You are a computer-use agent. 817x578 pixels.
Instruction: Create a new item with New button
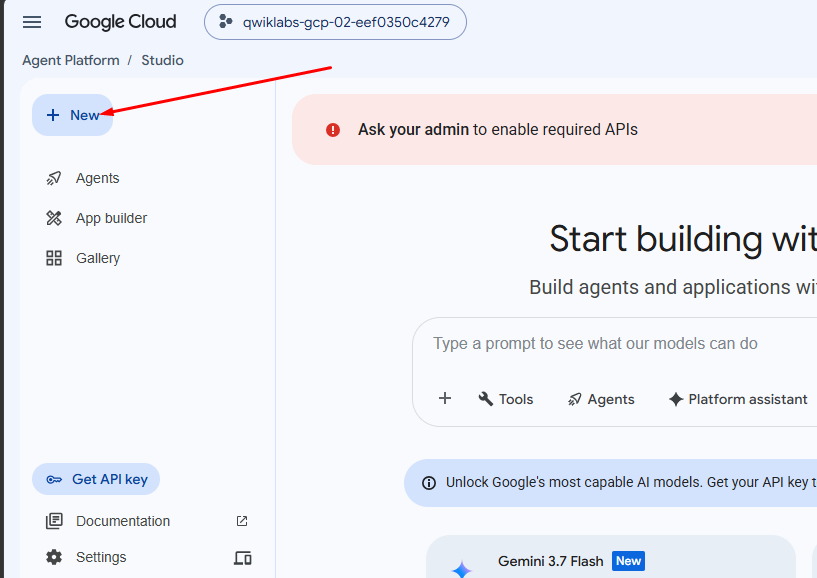(72, 115)
